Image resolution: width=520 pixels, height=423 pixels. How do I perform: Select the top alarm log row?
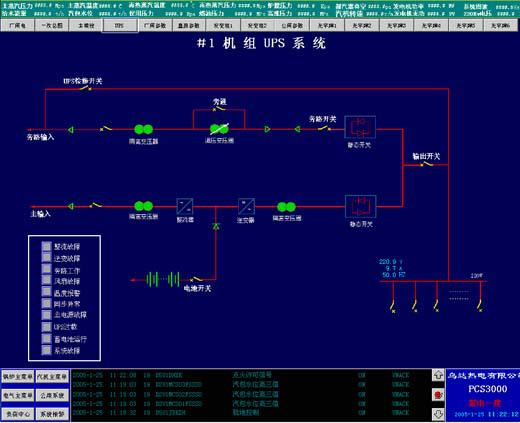pyautogui.click(x=251, y=375)
